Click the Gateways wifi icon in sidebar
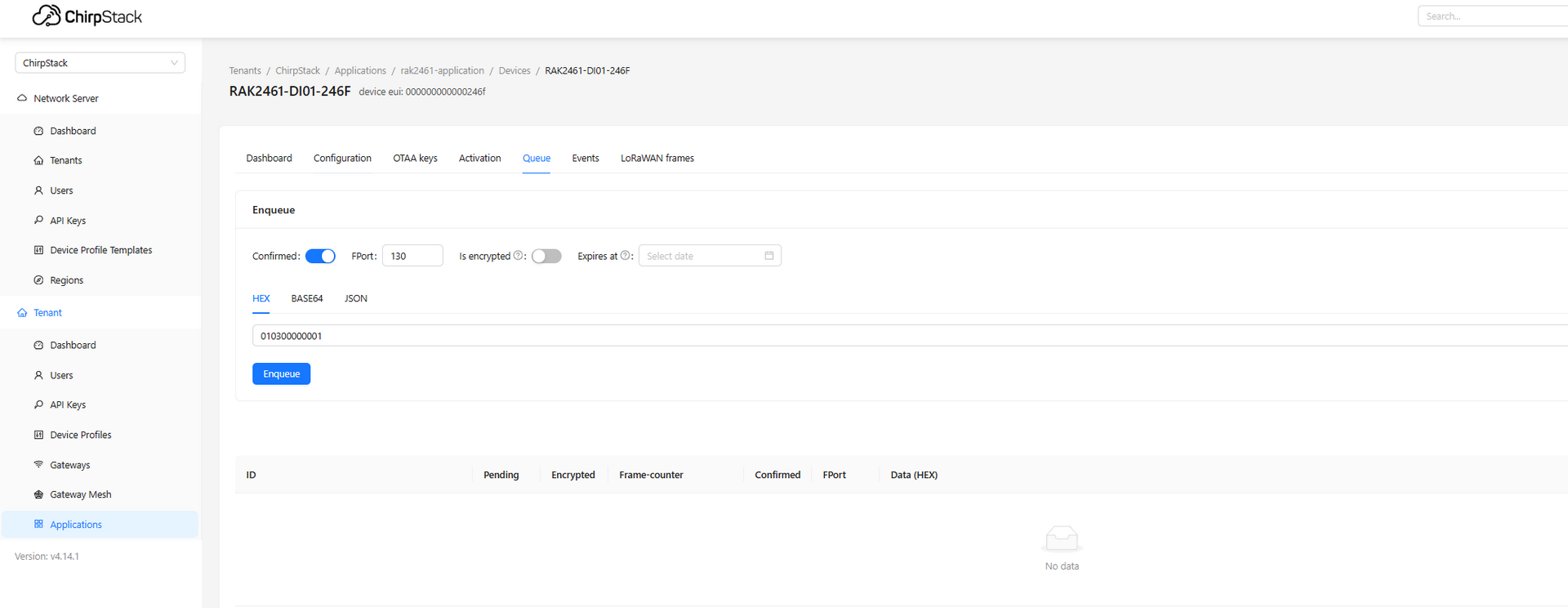Image resolution: width=1568 pixels, height=608 pixels. pos(38,464)
